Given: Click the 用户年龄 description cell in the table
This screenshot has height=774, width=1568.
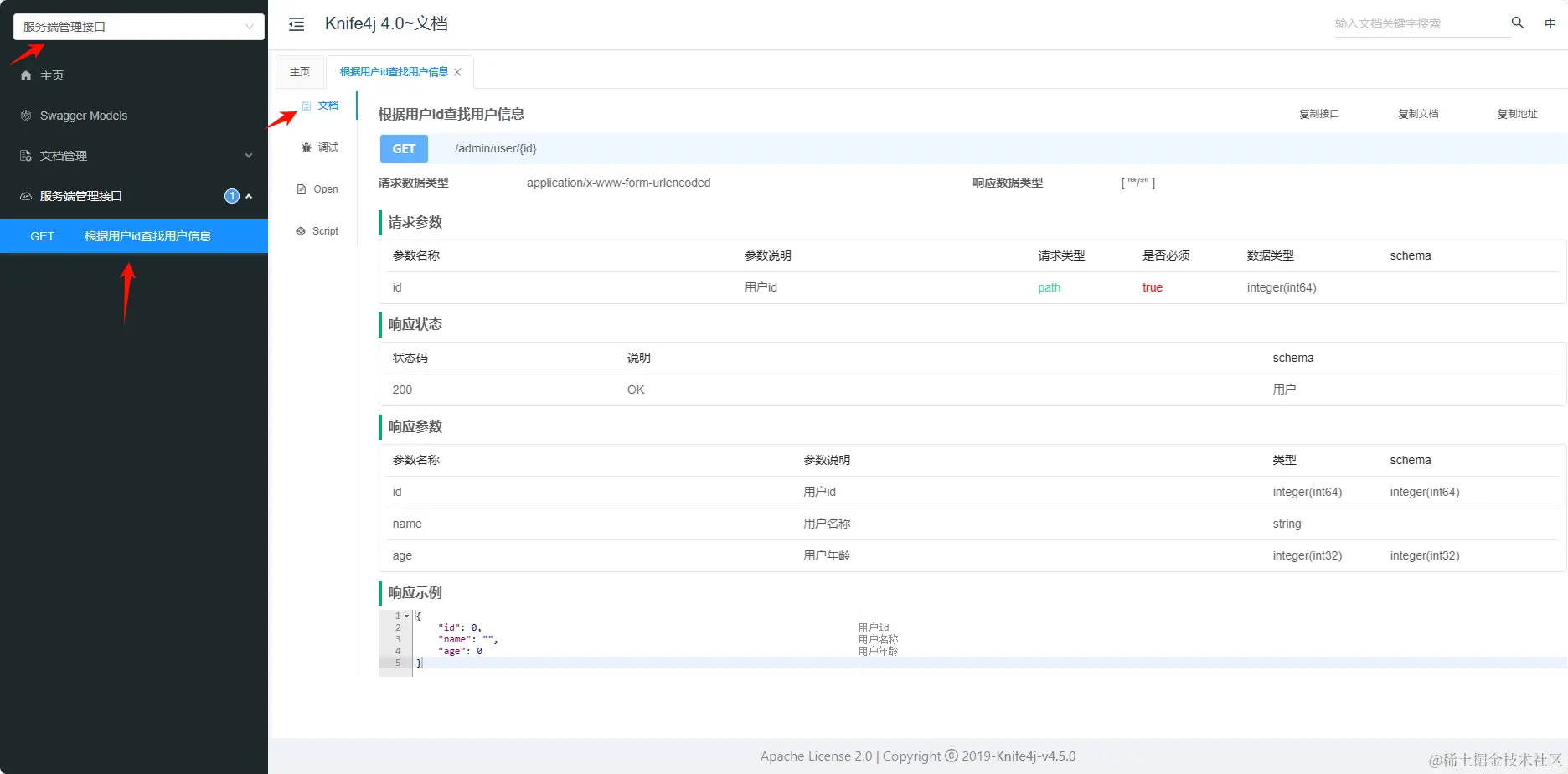Looking at the screenshot, I should coord(827,555).
